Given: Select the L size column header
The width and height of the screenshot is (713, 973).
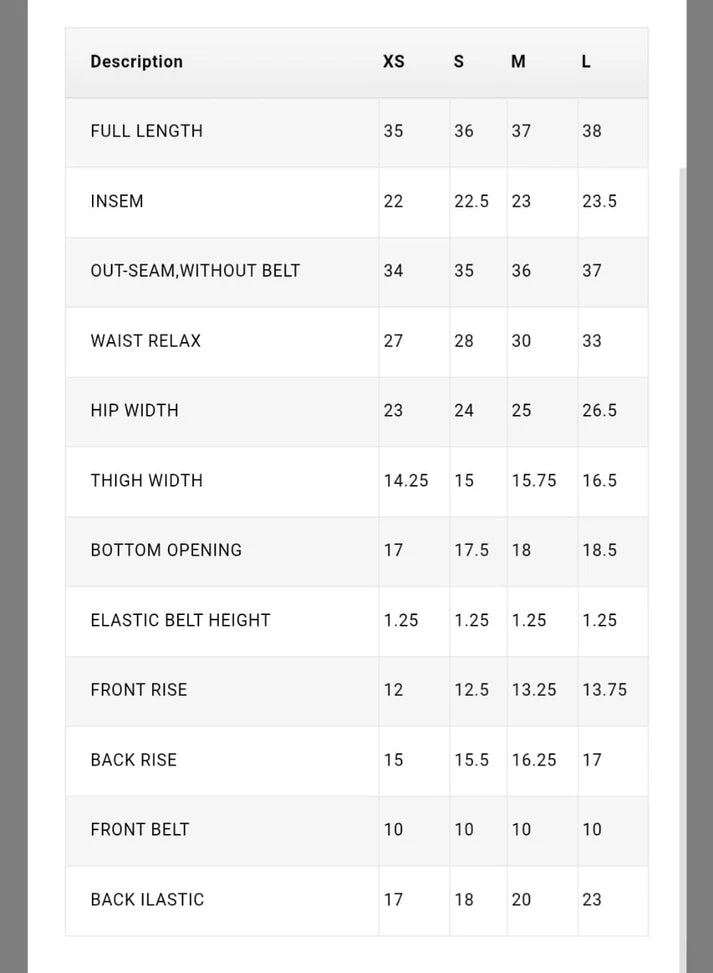Looking at the screenshot, I should (586, 61).
